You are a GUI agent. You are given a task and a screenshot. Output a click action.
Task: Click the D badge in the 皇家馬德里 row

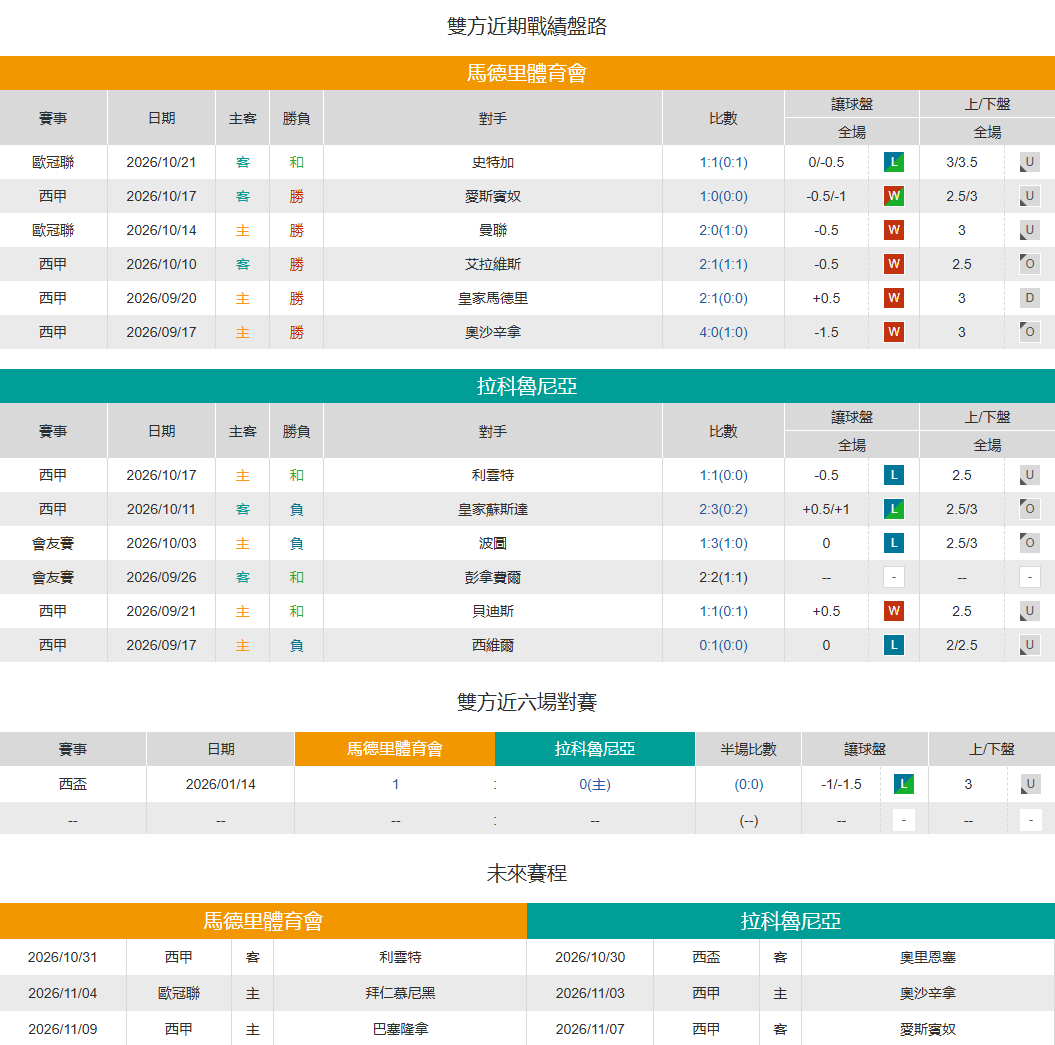tap(1029, 298)
